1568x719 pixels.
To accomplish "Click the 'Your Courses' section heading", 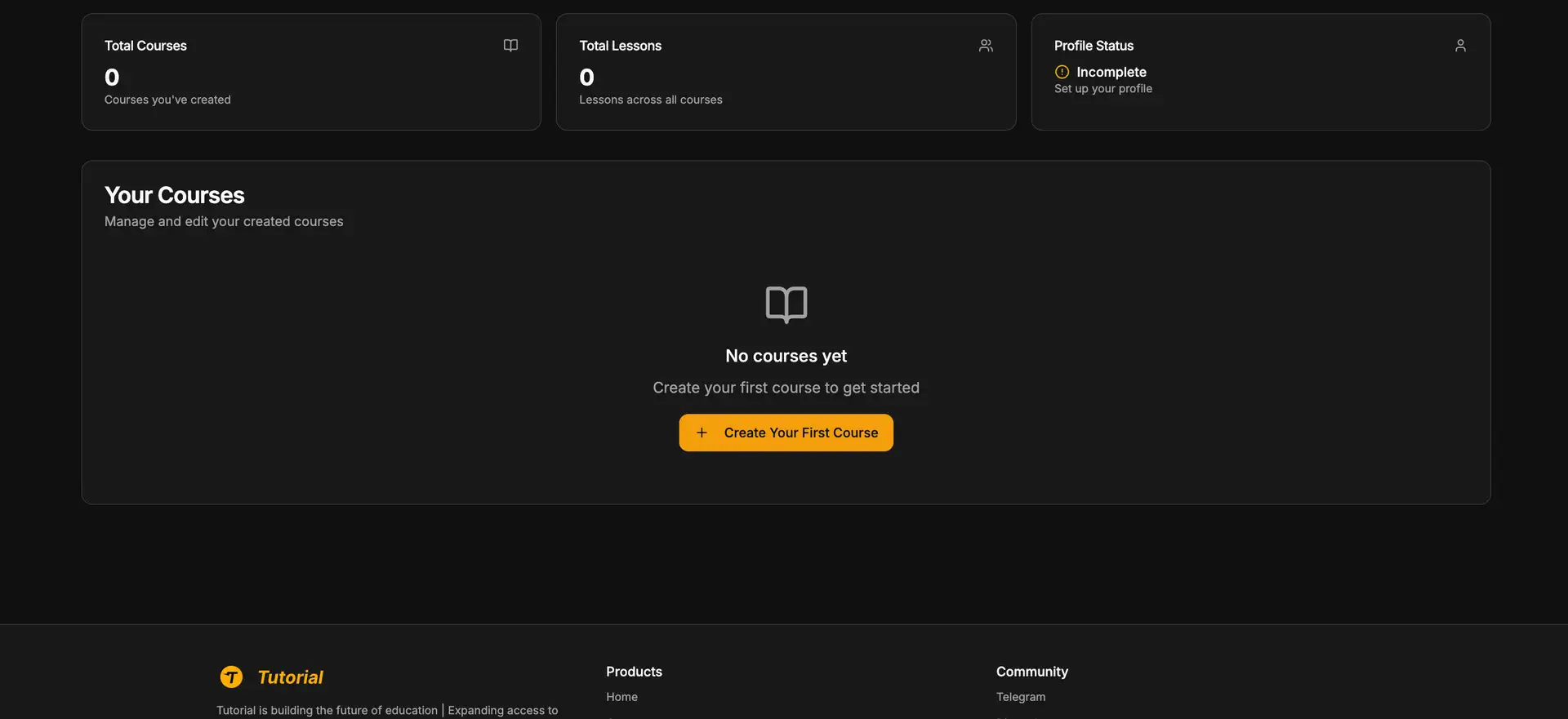I will click(x=174, y=195).
